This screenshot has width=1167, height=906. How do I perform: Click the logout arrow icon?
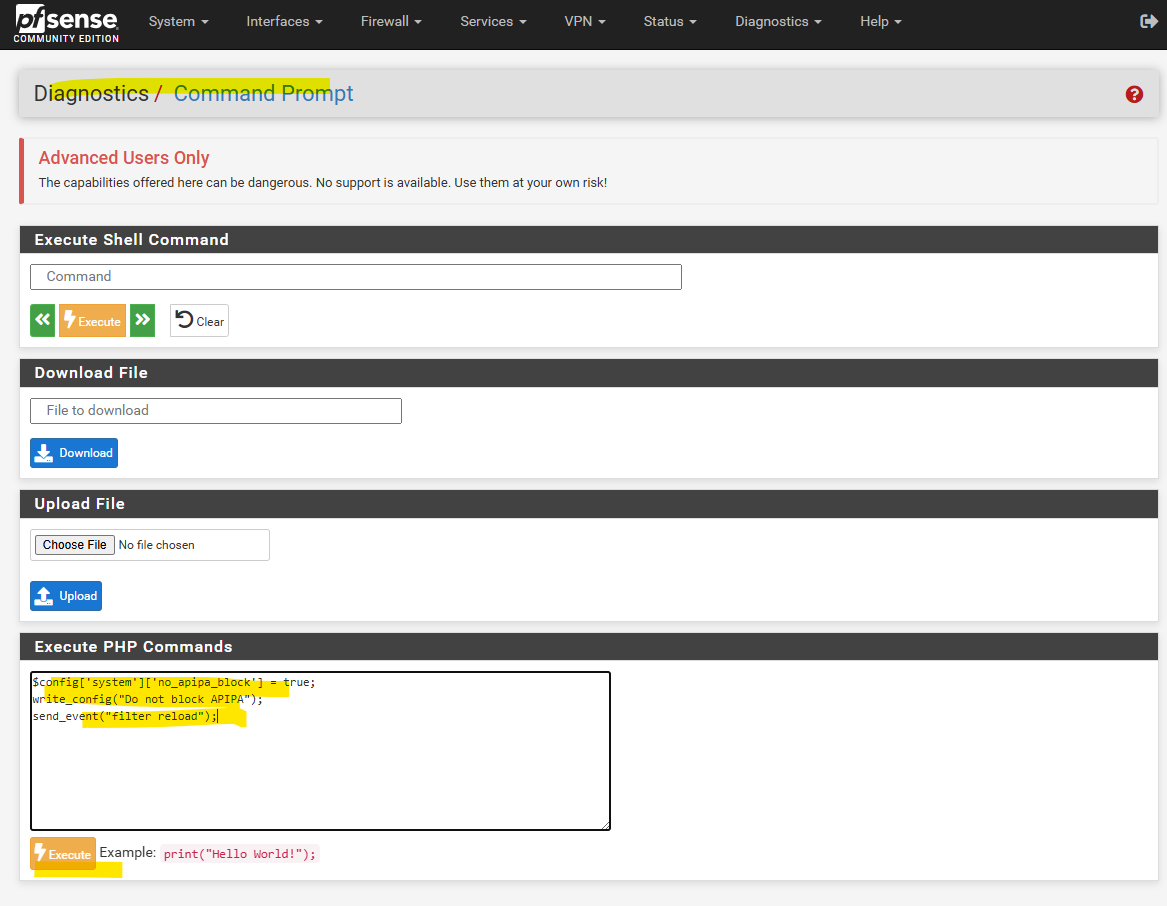pos(1148,21)
